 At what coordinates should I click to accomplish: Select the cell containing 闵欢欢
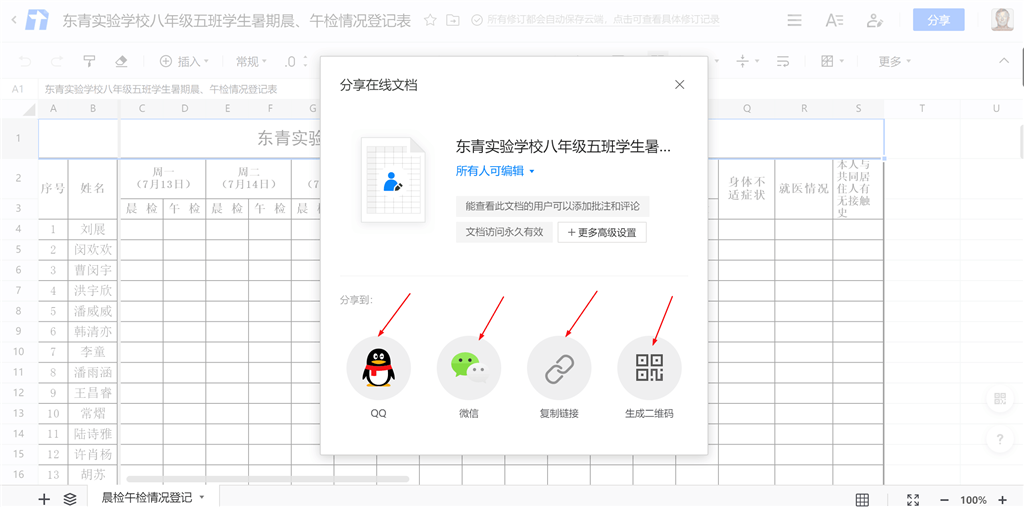click(x=93, y=250)
